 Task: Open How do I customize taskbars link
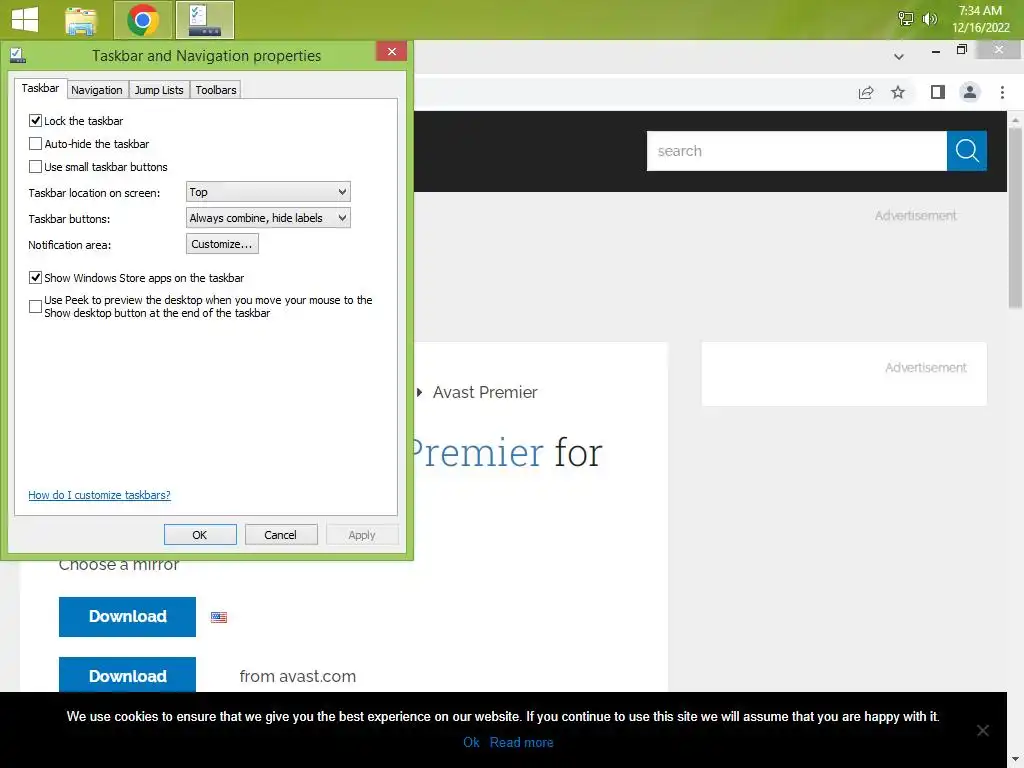coord(99,495)
